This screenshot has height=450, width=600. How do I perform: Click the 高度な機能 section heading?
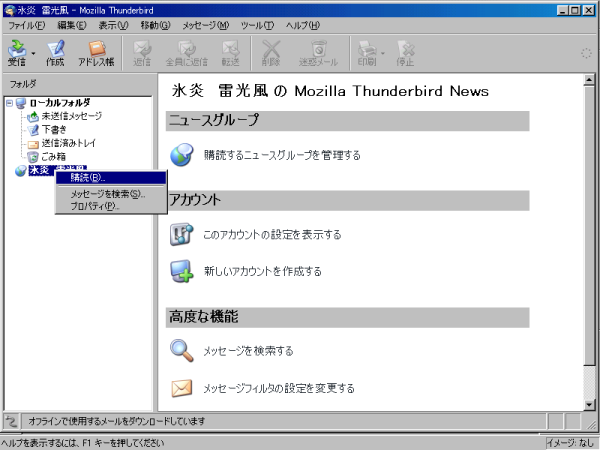pos(347,318)
